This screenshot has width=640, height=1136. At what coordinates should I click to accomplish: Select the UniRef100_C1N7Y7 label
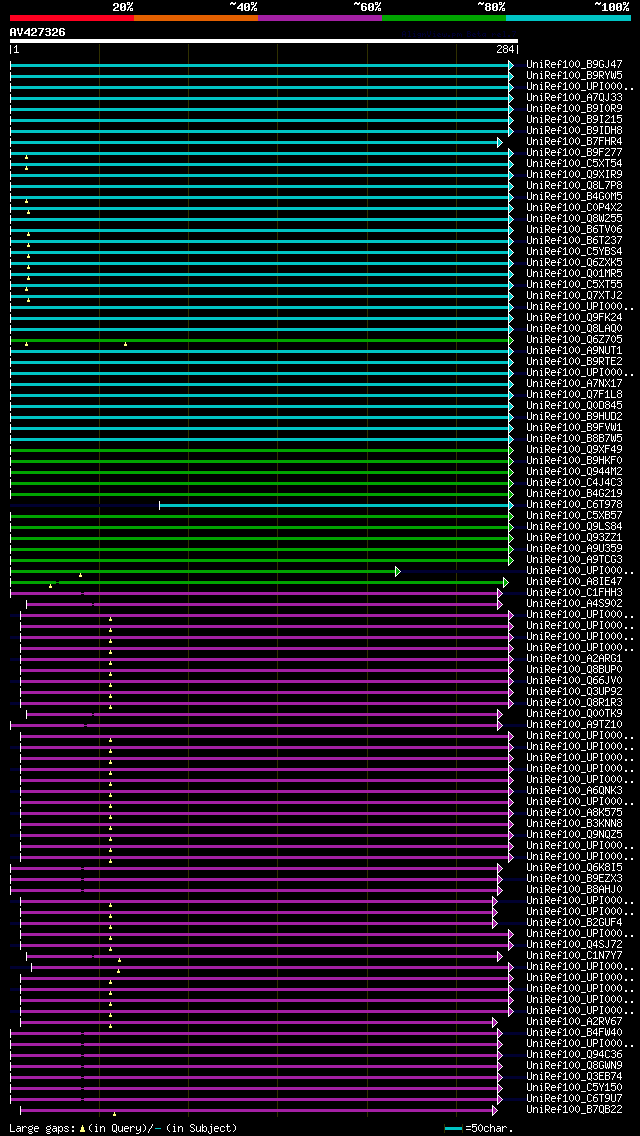point(574,956)
